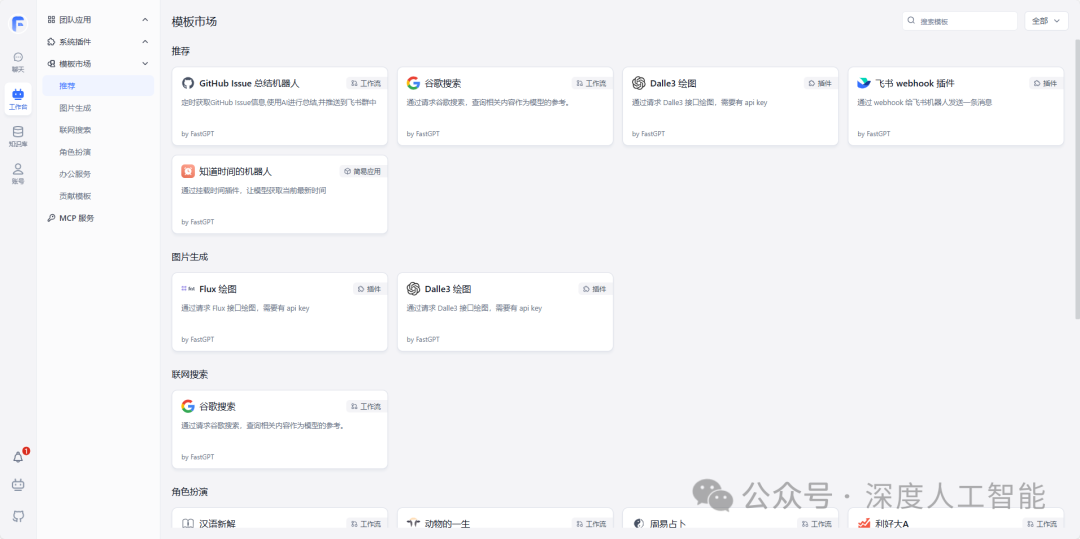
Task: Click the OpenAI logo under 图片生成 section
Action: point(413,289)
